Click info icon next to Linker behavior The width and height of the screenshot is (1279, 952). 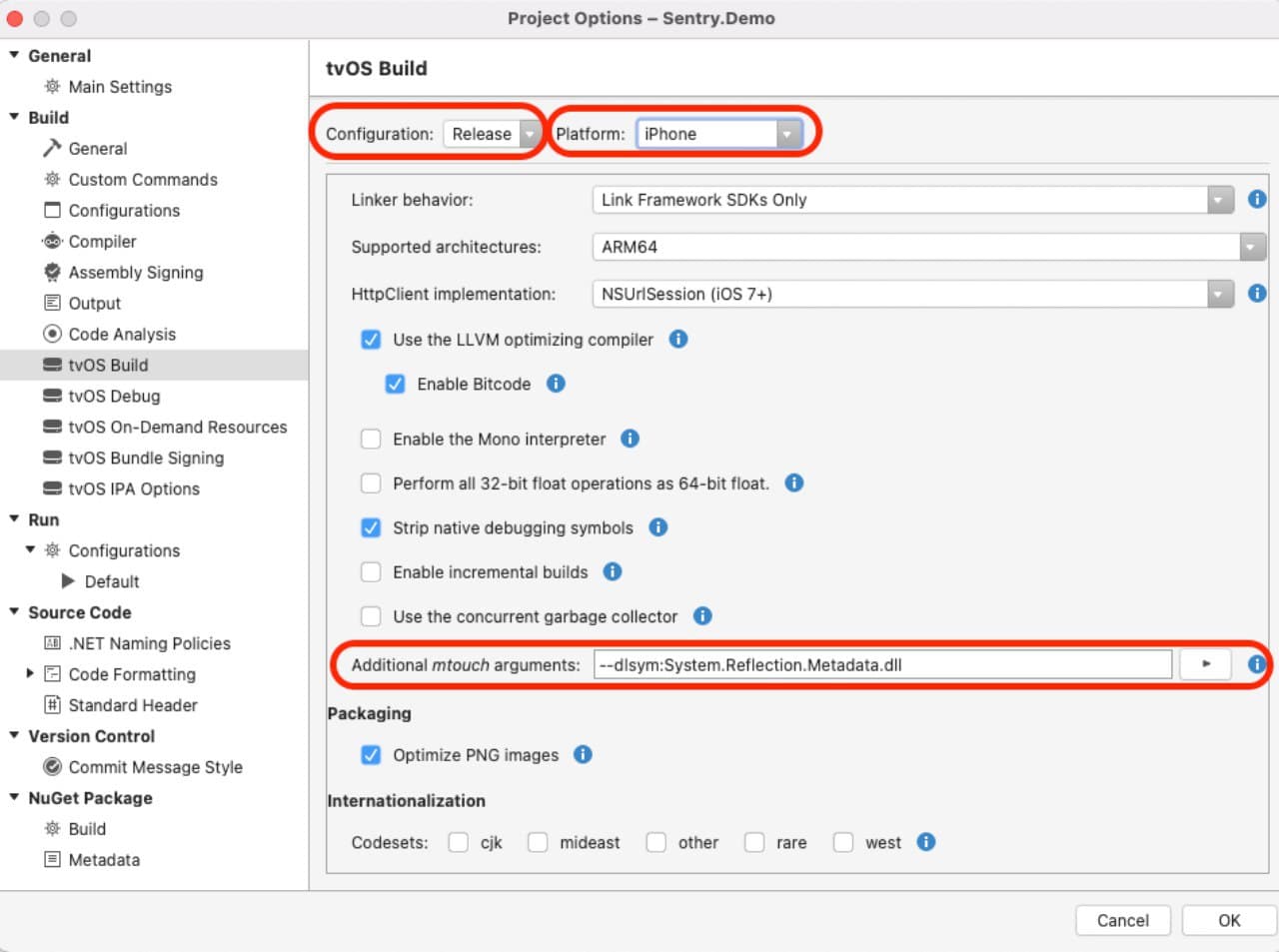[1256, 199]
